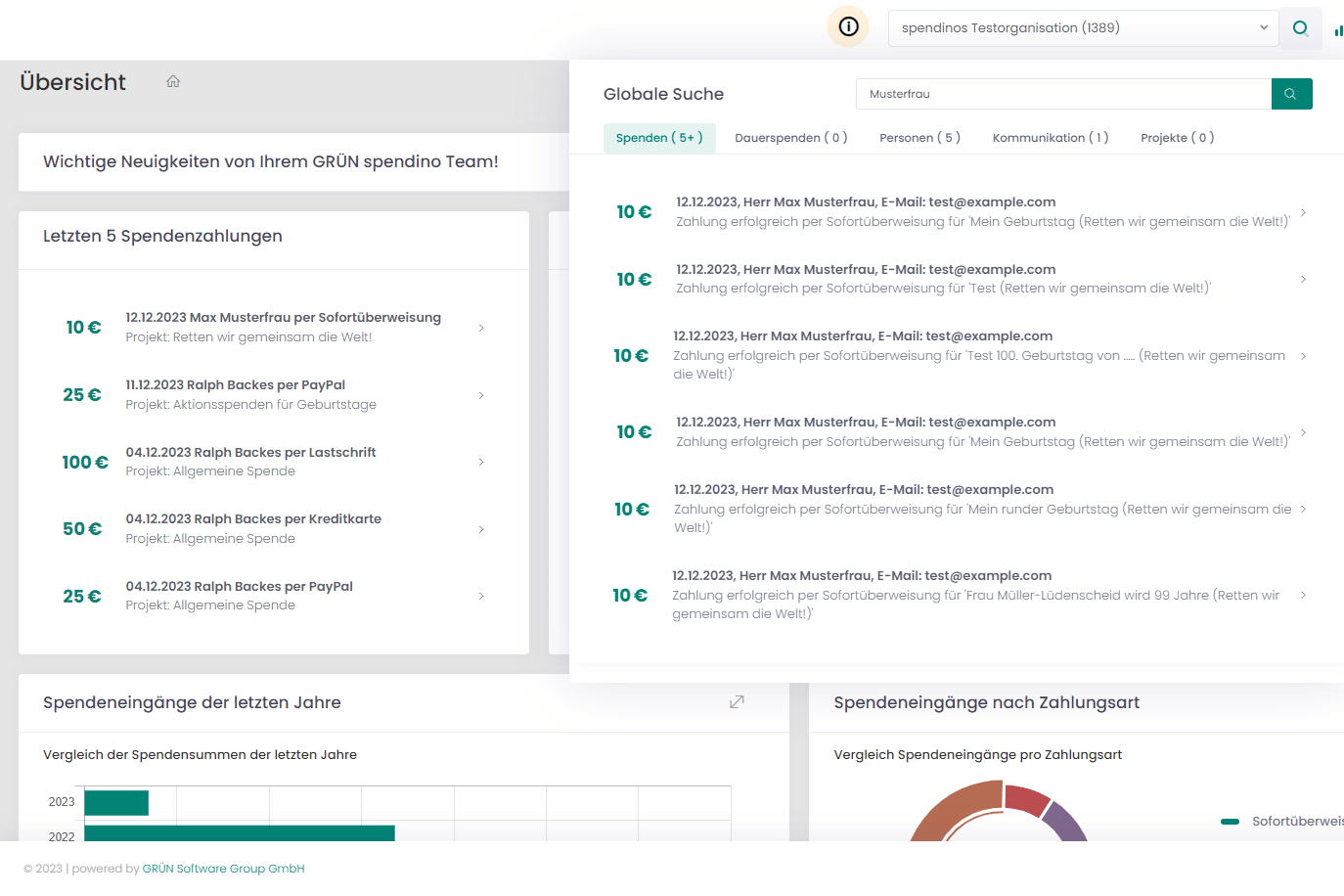Open chevron for the 'Test (Retten wir...' search result
Image resolution: width=1344 pixels, height=896 pixels.
coord(1303,279)
